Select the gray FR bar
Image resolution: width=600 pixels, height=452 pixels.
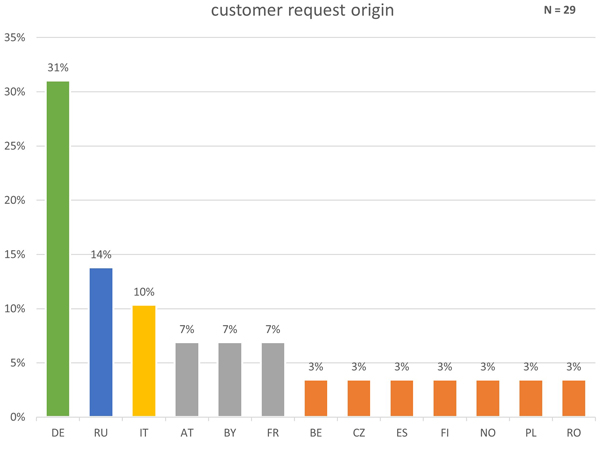273,380
